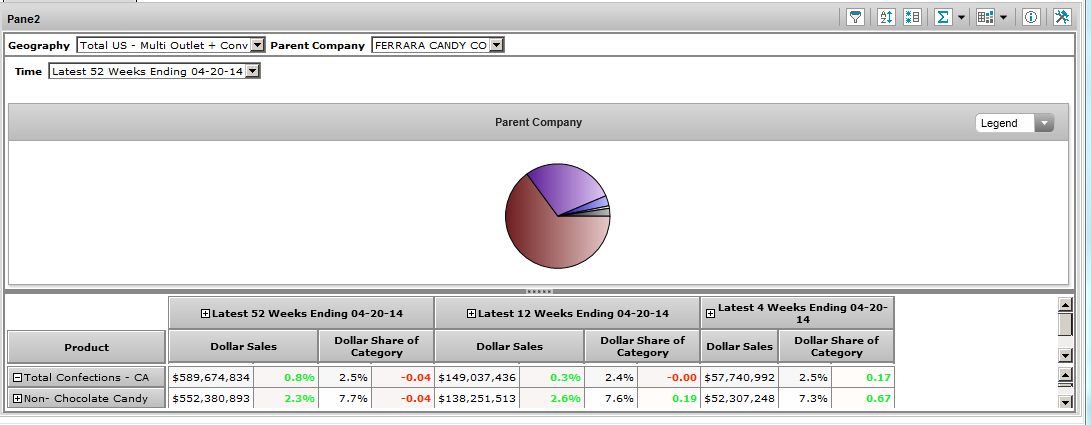Screen dimensions: 1091x425
Task: Expand the Latest 52 Weeks column group
Action: (x=206, y=313)
